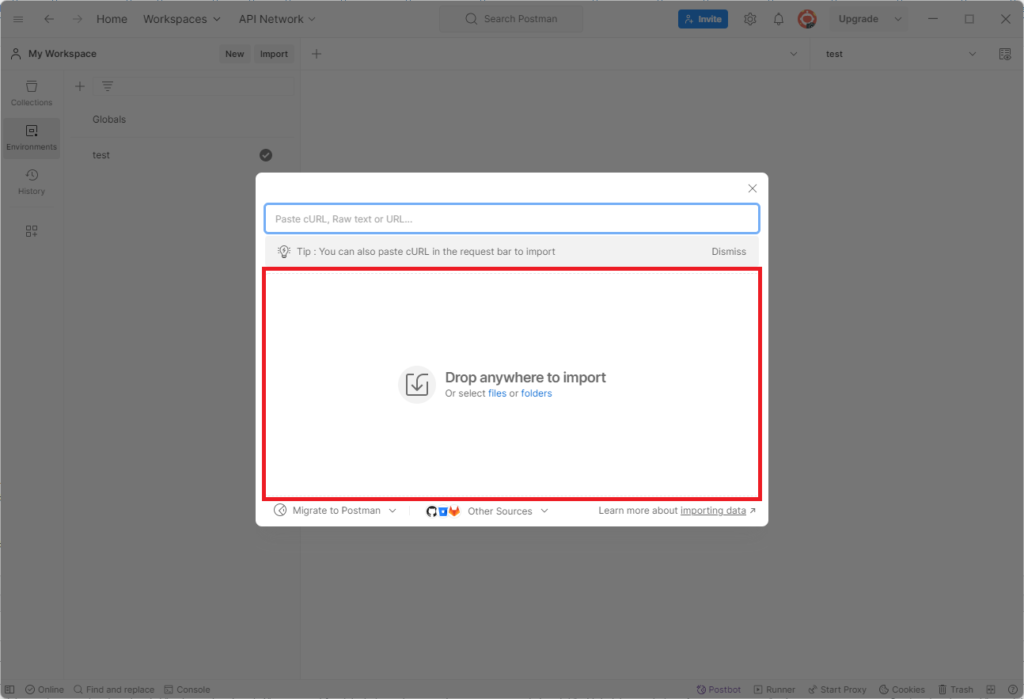The image size is (1024, 699).
Task: Create new environment with the plus icon
Action: [x=80, y=86]
